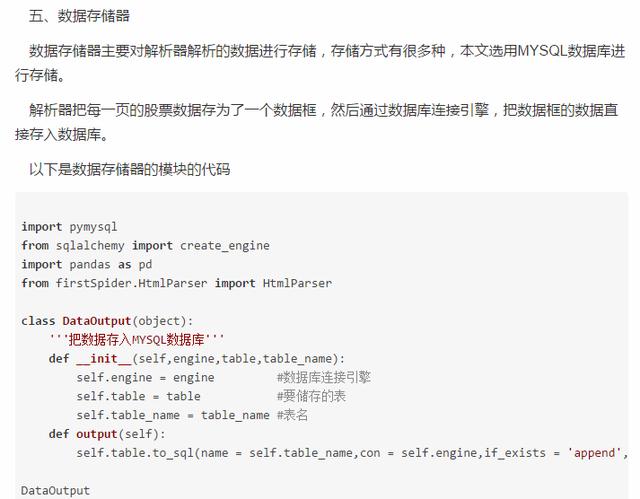The width and height of the screenshot is (640, 499).
Task: Click the import pandas as pd line
Action: (x=87, y=264)
